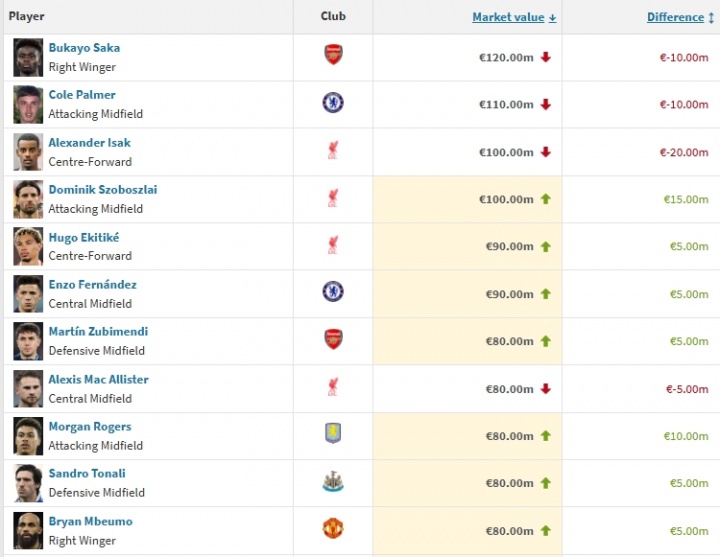The width and height of the screenshot is (720, 557).
Task: Click Cole Palmer's portrait thumbnail
Action: point(28,104)
